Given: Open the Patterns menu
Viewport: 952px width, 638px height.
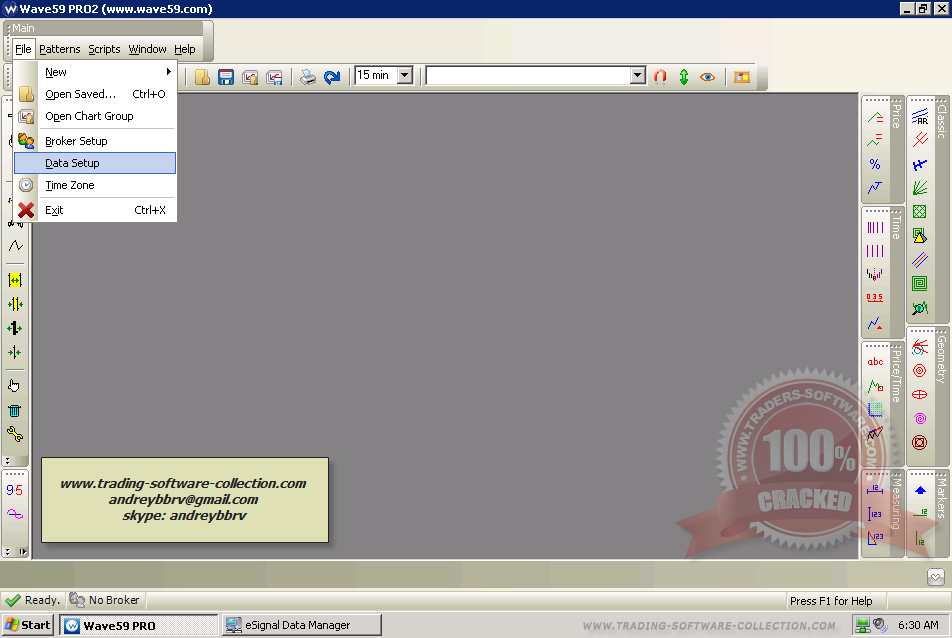Looking at the screenshot, I should pyautogui.click(x=60, y=49).
